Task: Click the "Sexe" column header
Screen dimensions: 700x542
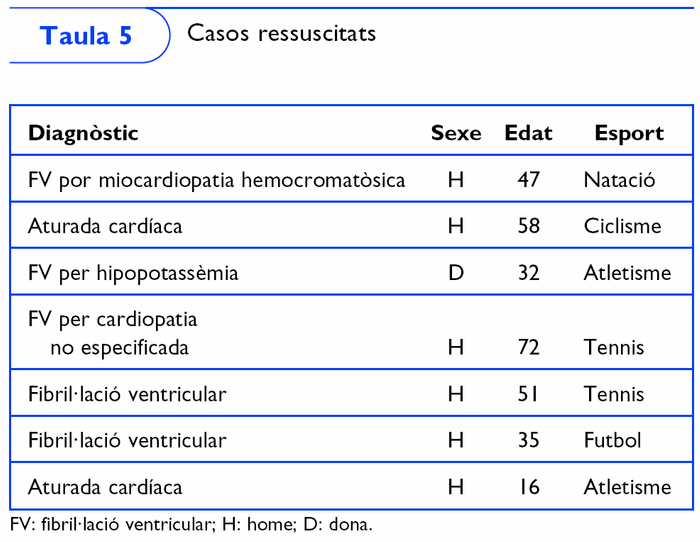Action: tap(456, 133)
